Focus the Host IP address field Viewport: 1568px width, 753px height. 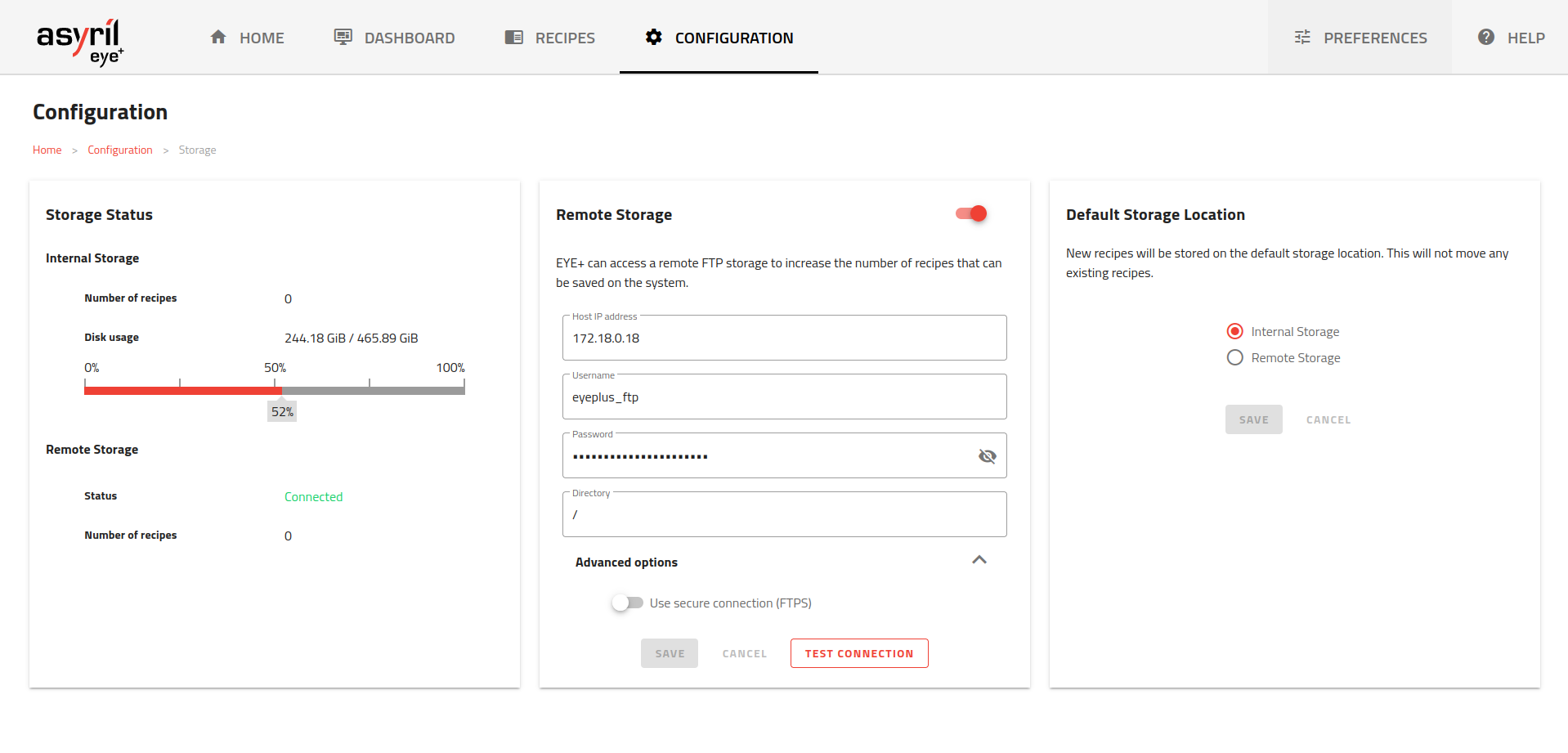coord(784,338)
